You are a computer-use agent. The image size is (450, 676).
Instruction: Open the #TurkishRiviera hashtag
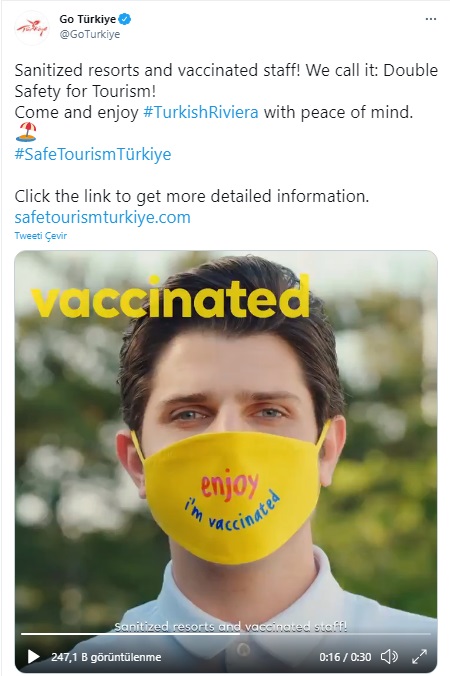[x=200, y=112]
